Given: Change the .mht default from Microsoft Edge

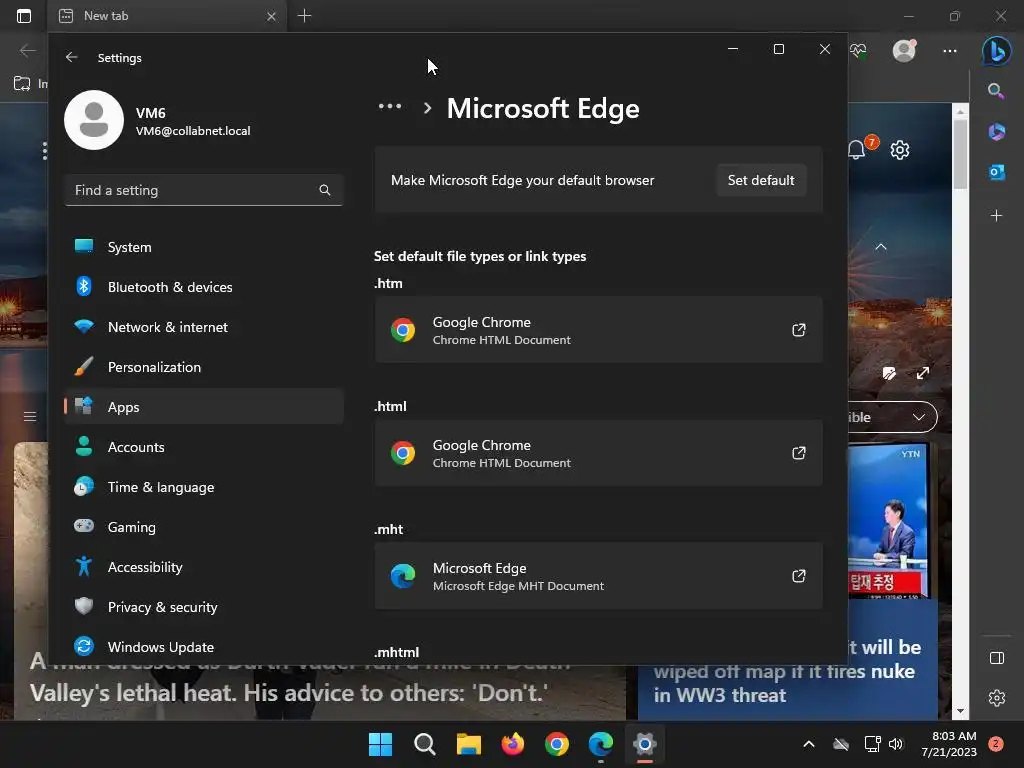Looking at the screenshot, I should 598,576.
